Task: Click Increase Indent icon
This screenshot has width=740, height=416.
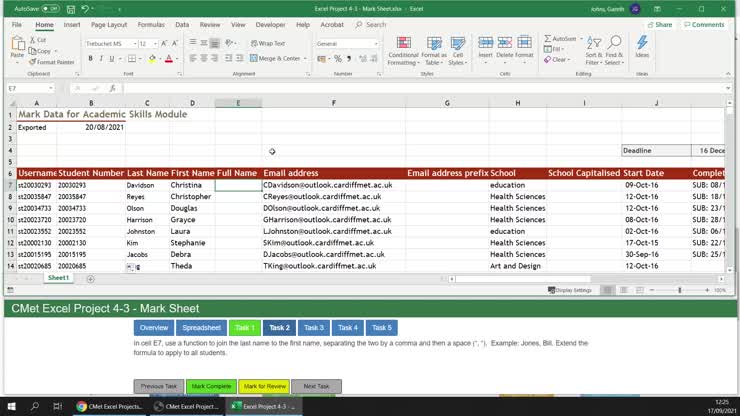Action: pos(239,59)
